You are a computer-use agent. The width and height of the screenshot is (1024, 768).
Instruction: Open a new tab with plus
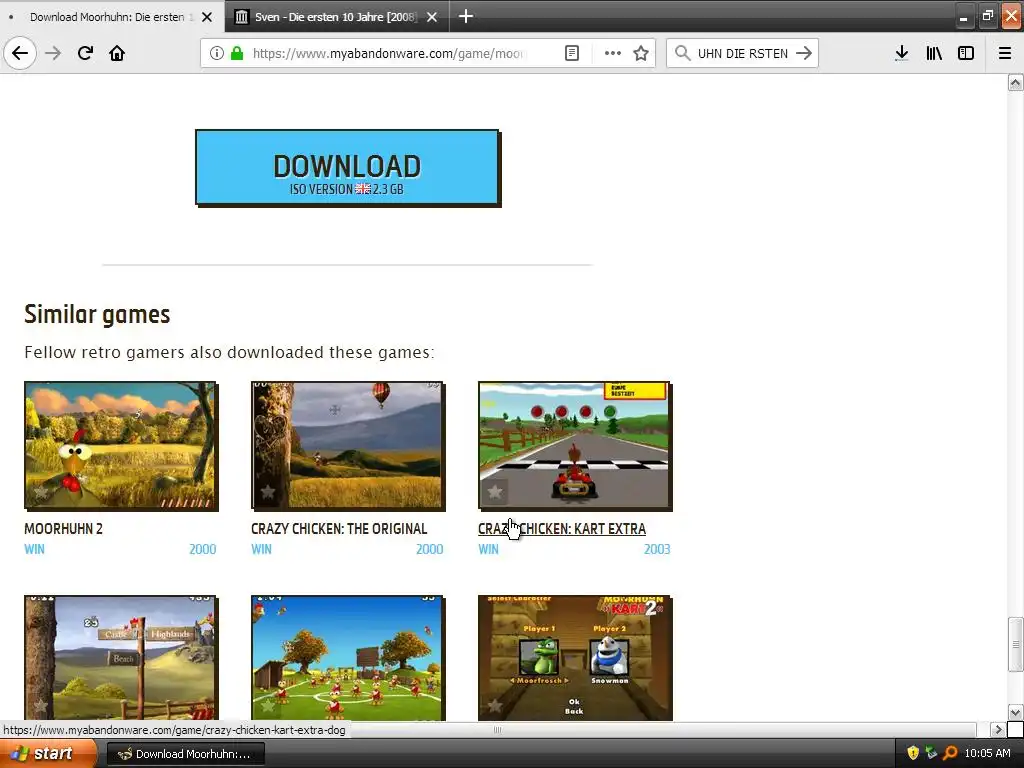coord(466,16)
